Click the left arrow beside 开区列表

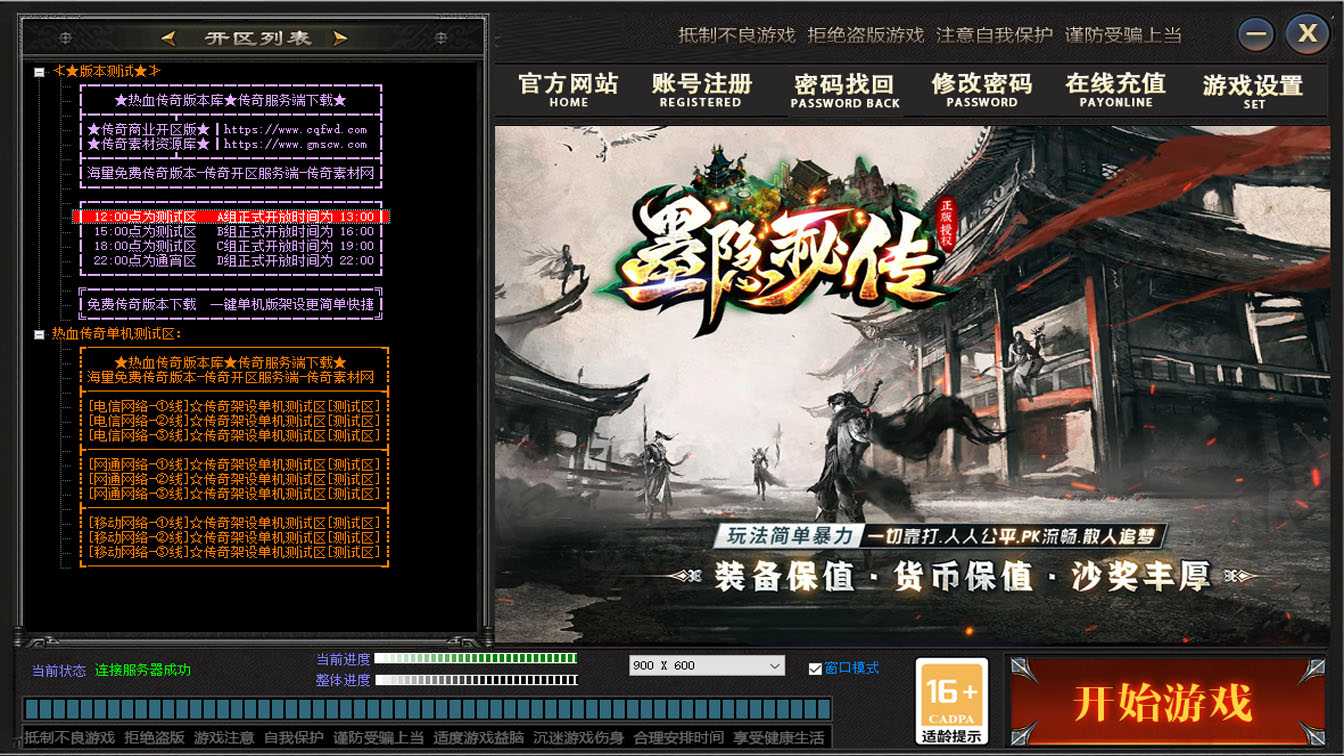pos(169,38)
